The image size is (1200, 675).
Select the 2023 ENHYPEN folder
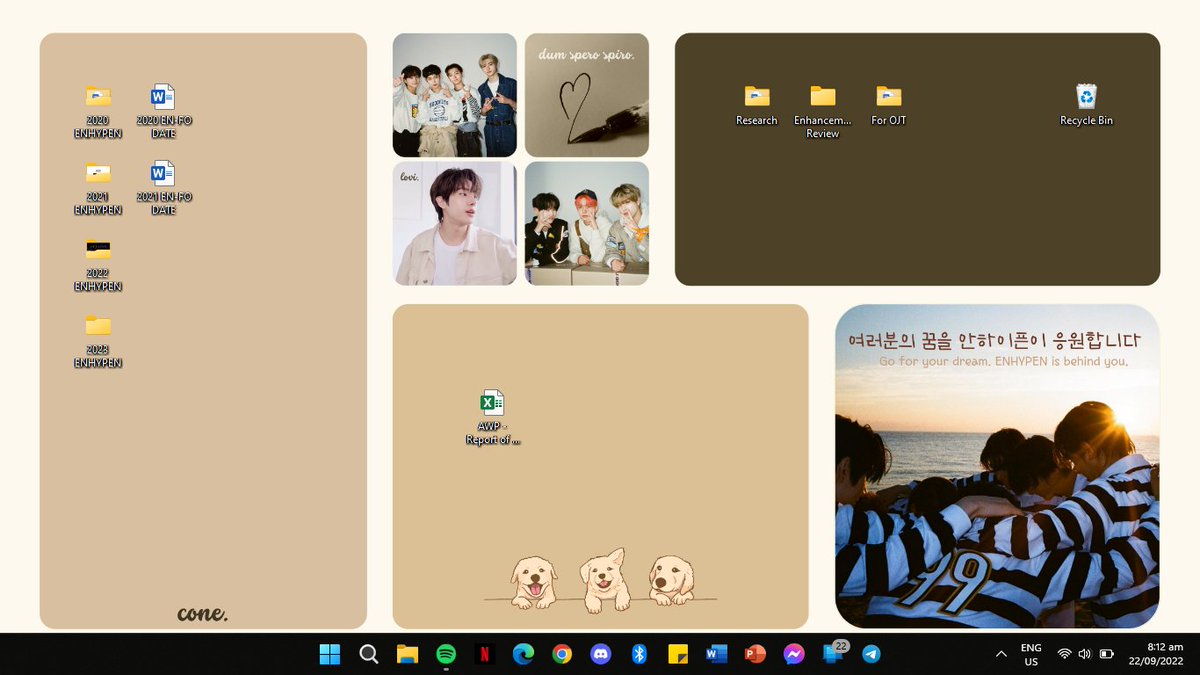tap(98, 341)
